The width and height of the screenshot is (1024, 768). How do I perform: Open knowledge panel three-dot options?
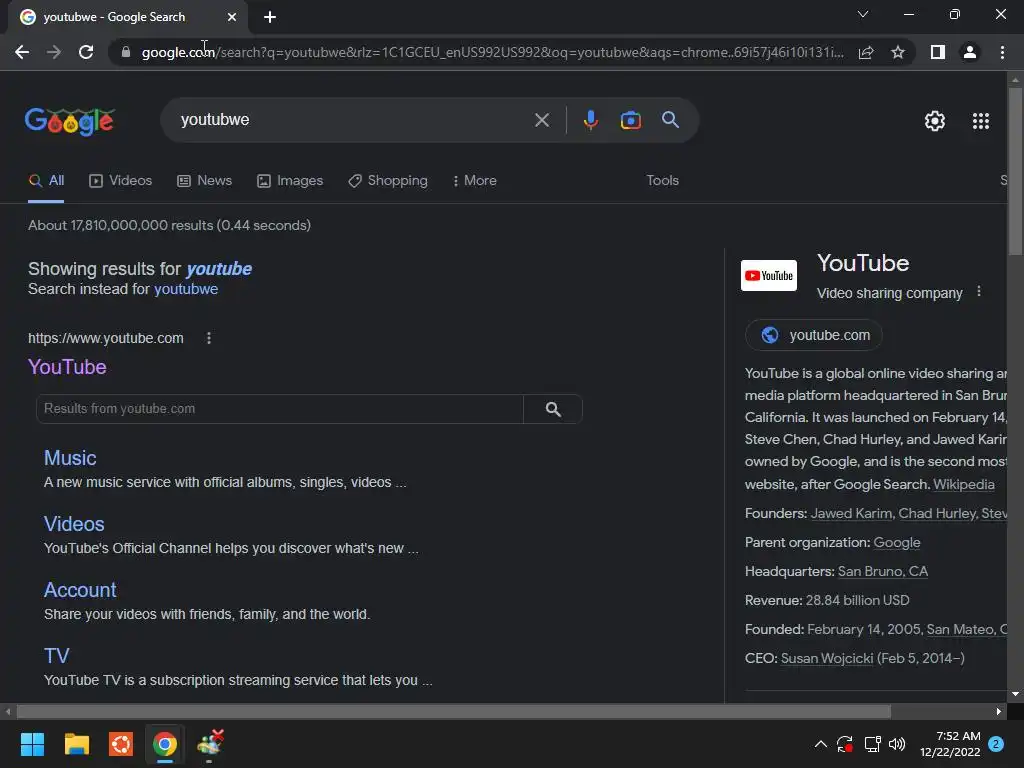[978, 292]
